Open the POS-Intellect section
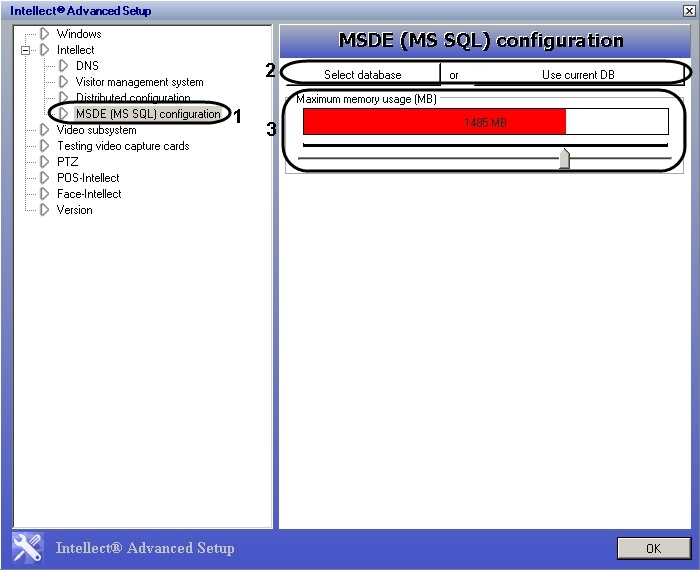 (88, 178)
